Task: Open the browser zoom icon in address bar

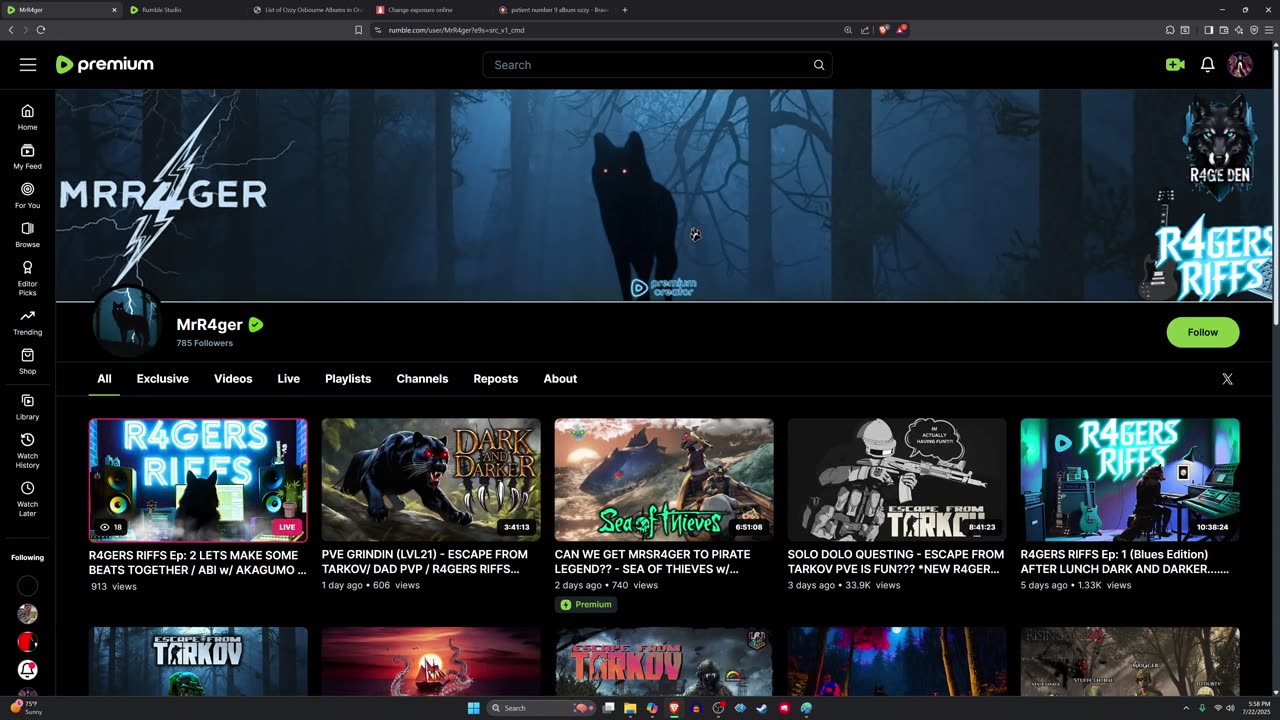Action: (x=848, y=30)
